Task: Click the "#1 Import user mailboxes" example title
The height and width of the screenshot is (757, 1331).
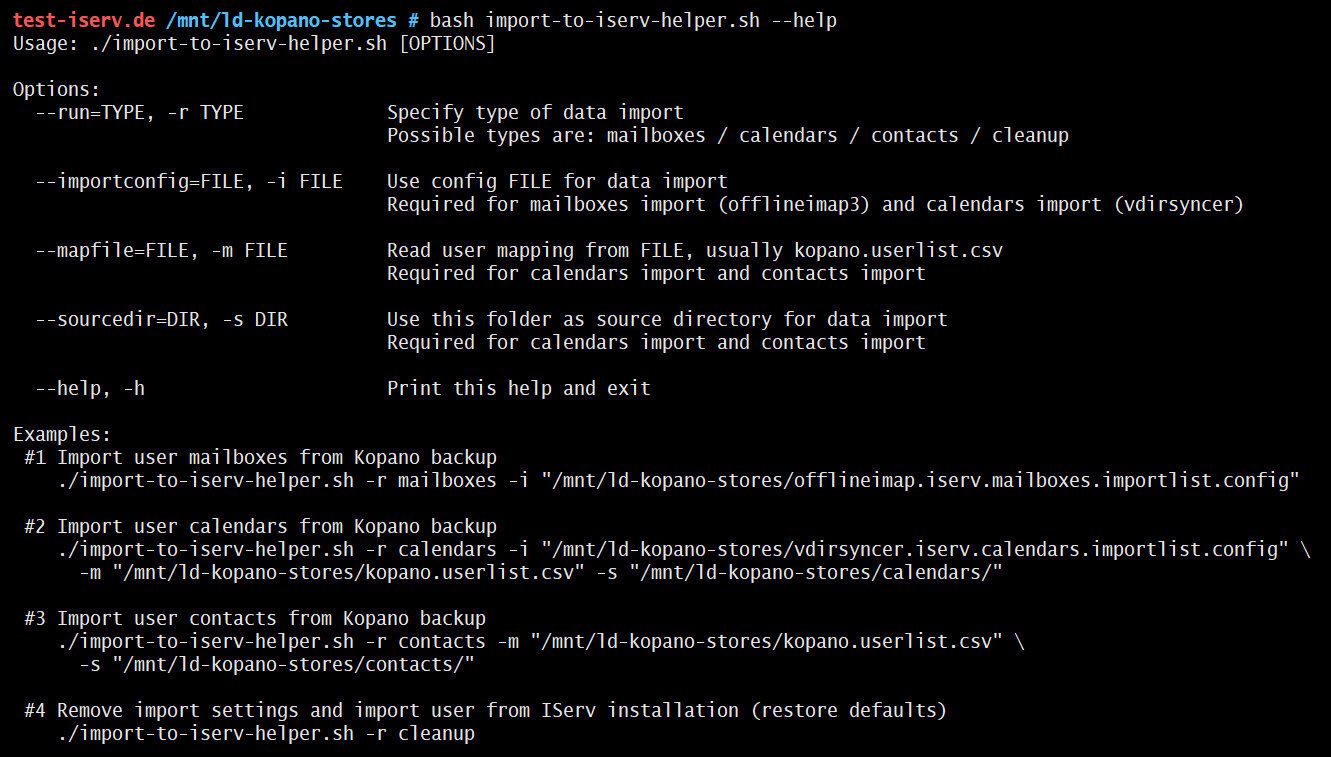Action: [x=260, y=458]
